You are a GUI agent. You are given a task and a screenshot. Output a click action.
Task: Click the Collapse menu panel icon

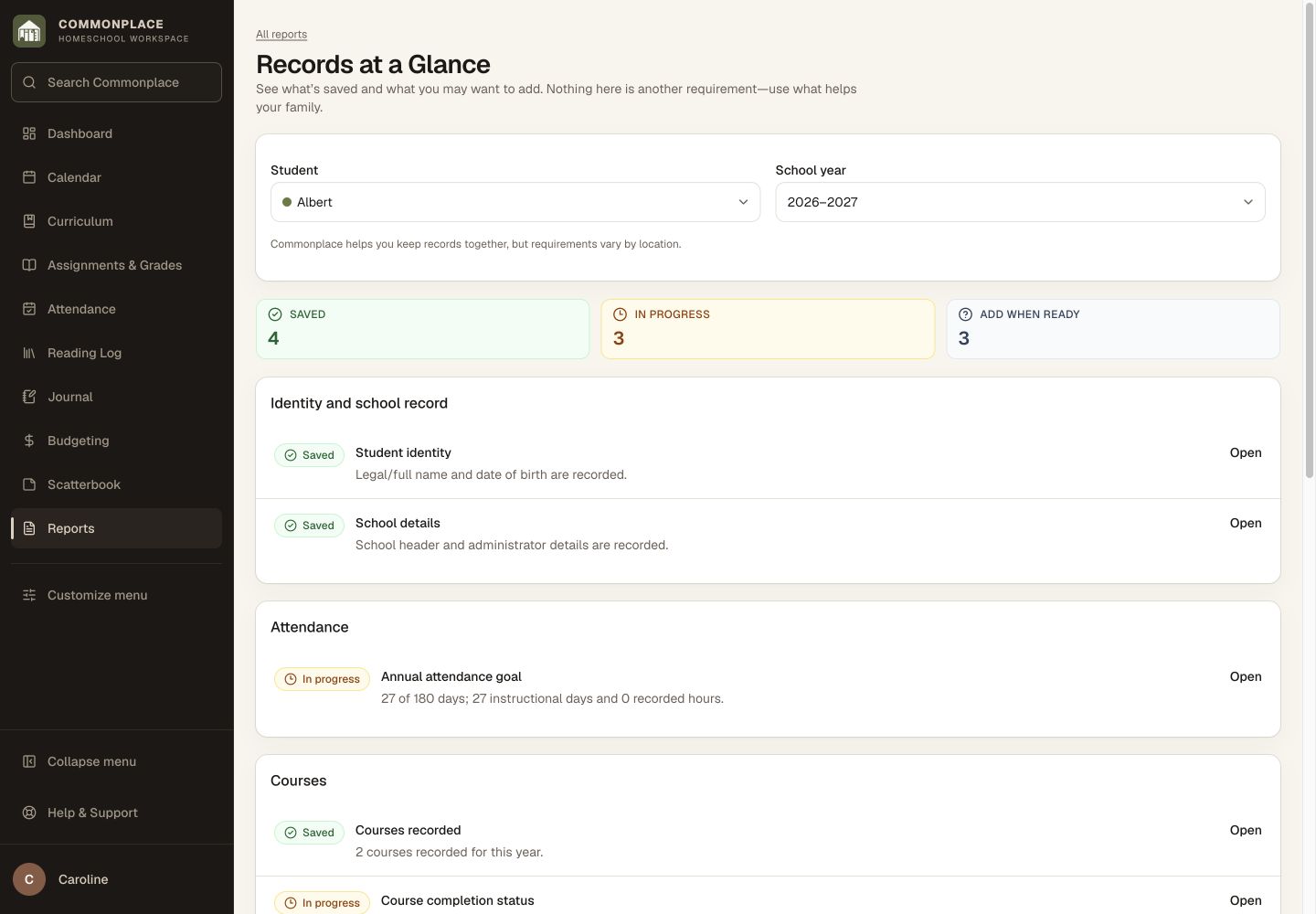click(x=29, y=761)
